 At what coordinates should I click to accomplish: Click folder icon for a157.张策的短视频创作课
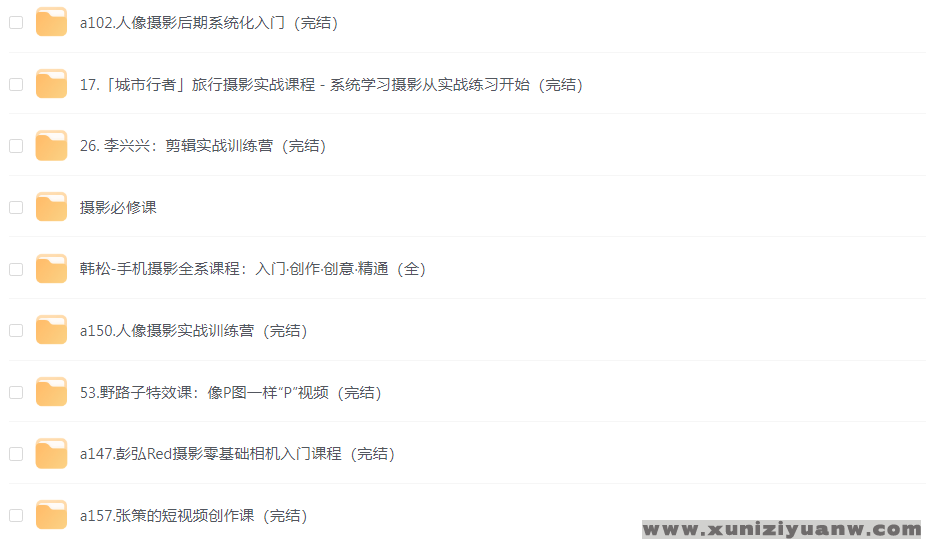(x=51, y=515)
